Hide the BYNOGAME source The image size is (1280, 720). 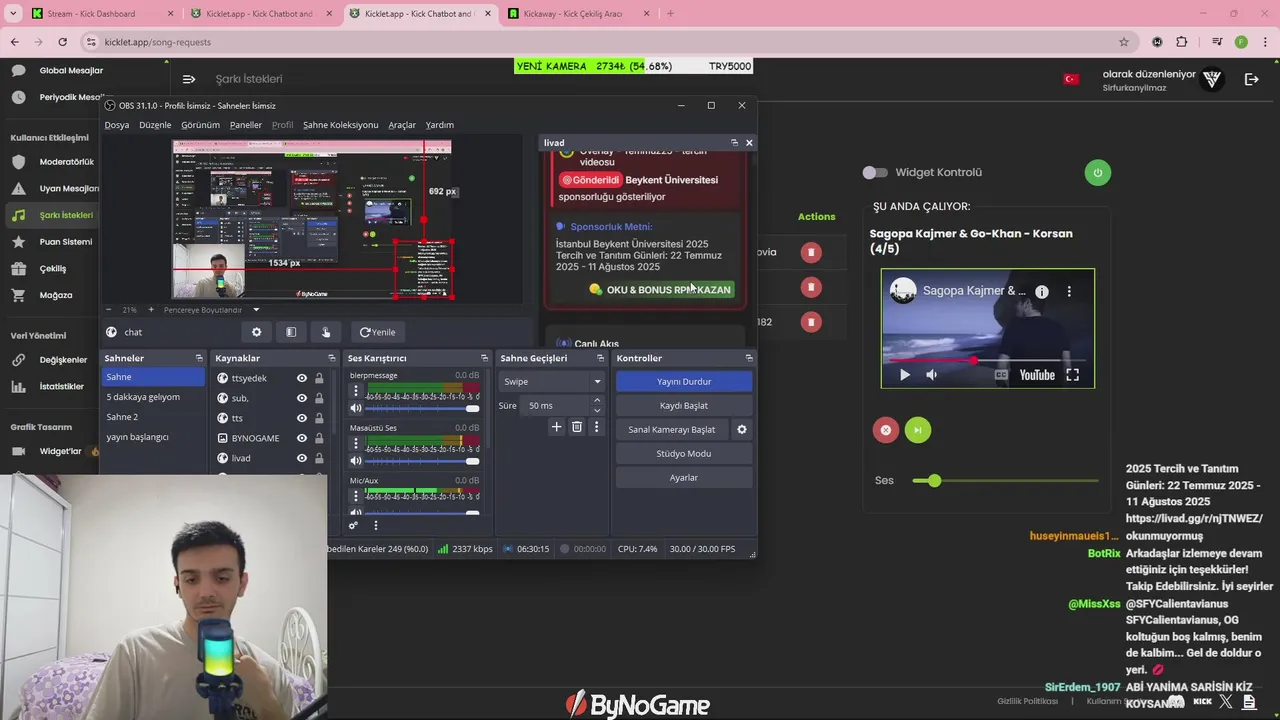tap(301, 438)
